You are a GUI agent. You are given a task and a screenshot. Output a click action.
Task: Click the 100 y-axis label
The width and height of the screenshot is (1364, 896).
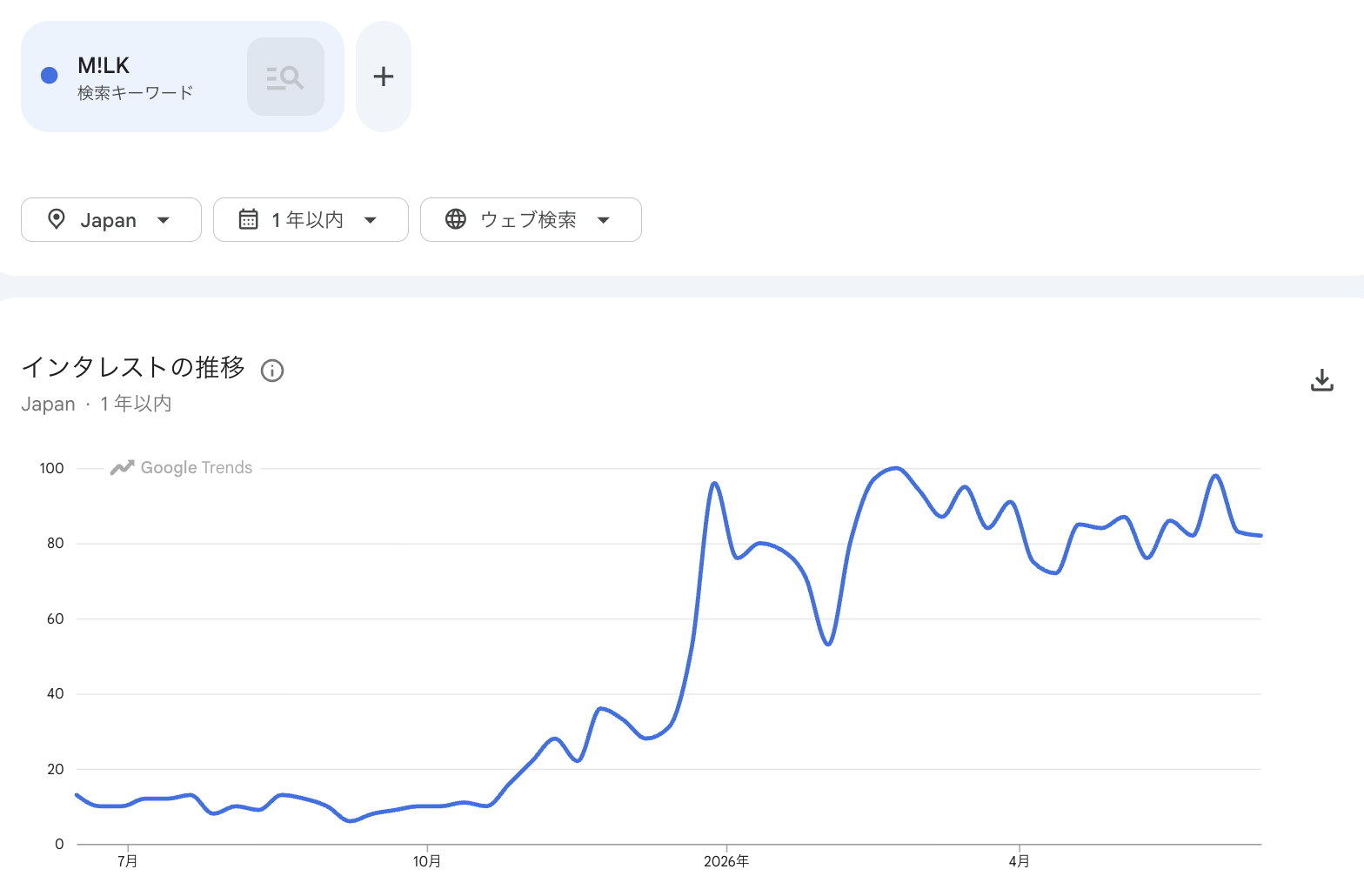[52, 468]
